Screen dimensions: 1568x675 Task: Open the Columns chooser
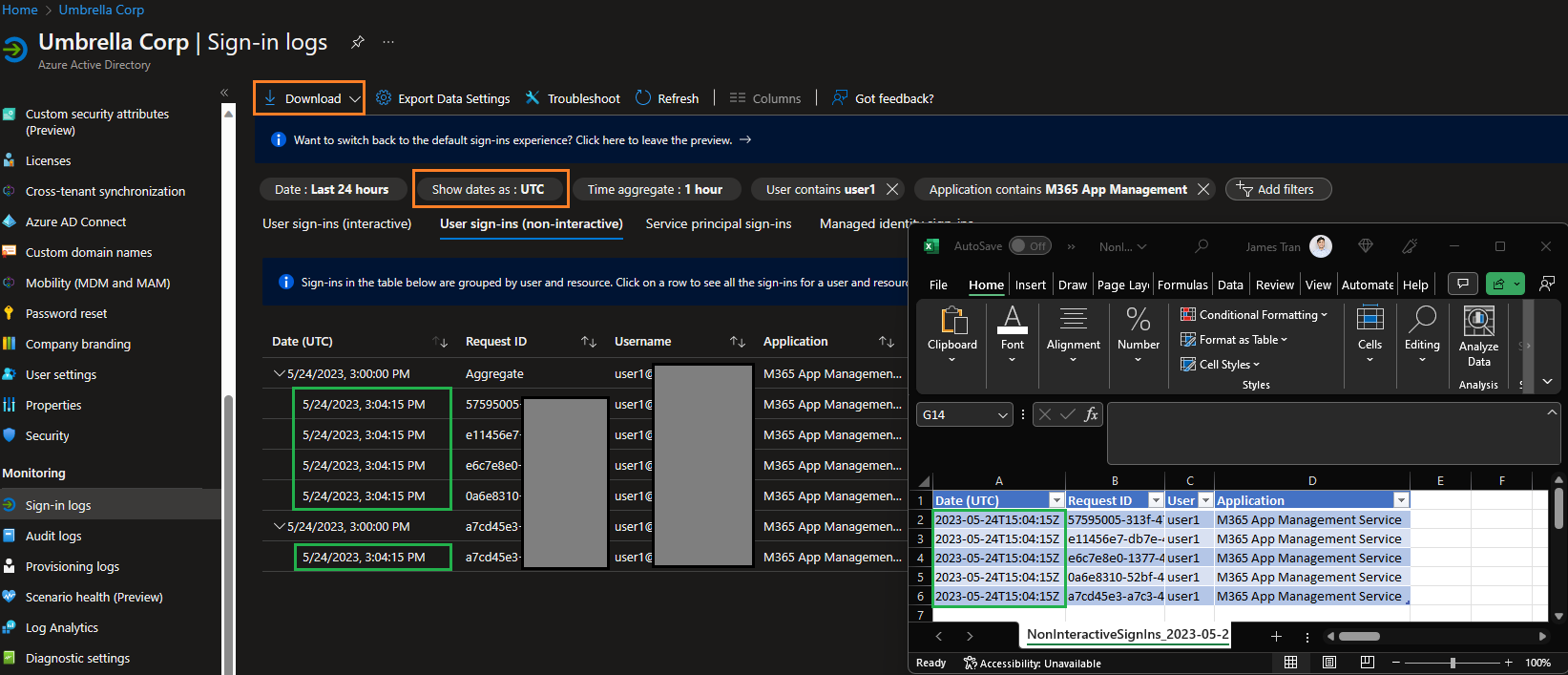pyautogui.click(x=765, y=98)
